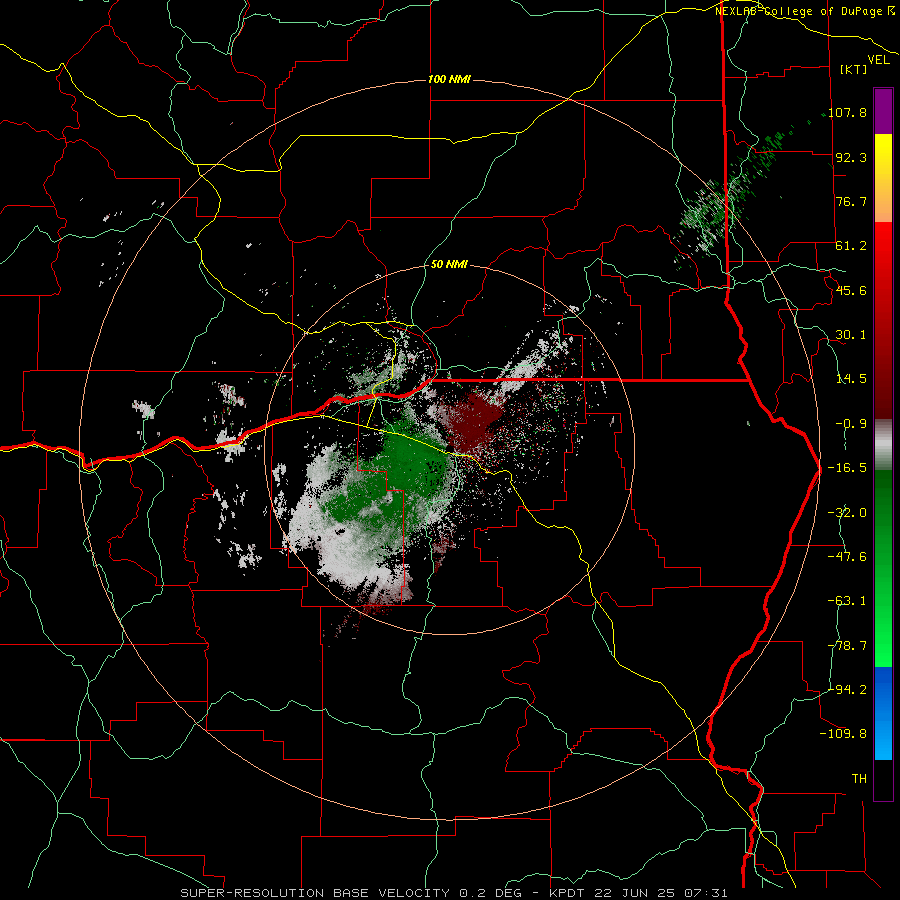Click the 45.6 value on velocity scale

[x=851, y=290]
